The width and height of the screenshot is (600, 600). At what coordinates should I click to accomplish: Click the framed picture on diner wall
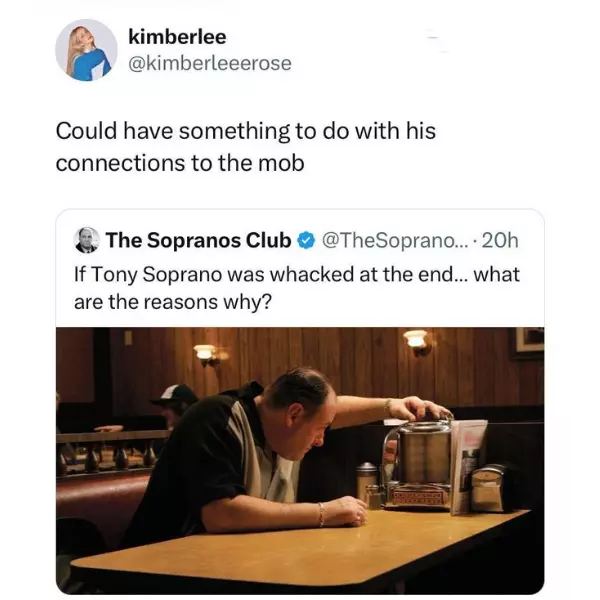(x=530, y=341)
